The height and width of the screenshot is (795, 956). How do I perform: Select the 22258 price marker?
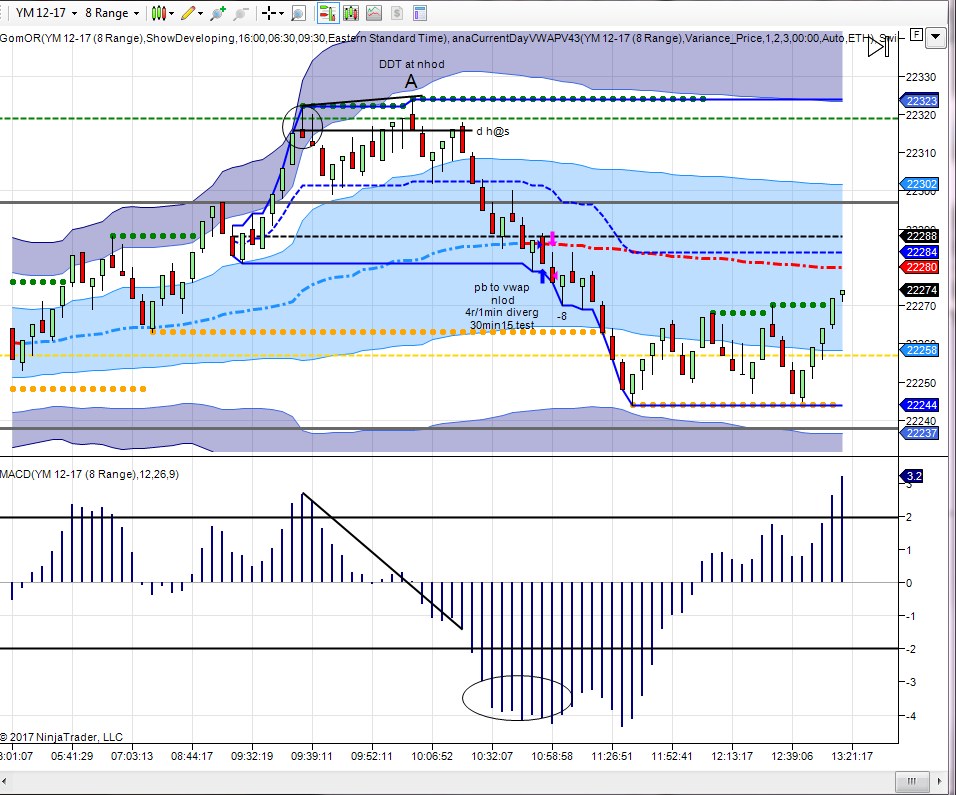pos(920,350)
